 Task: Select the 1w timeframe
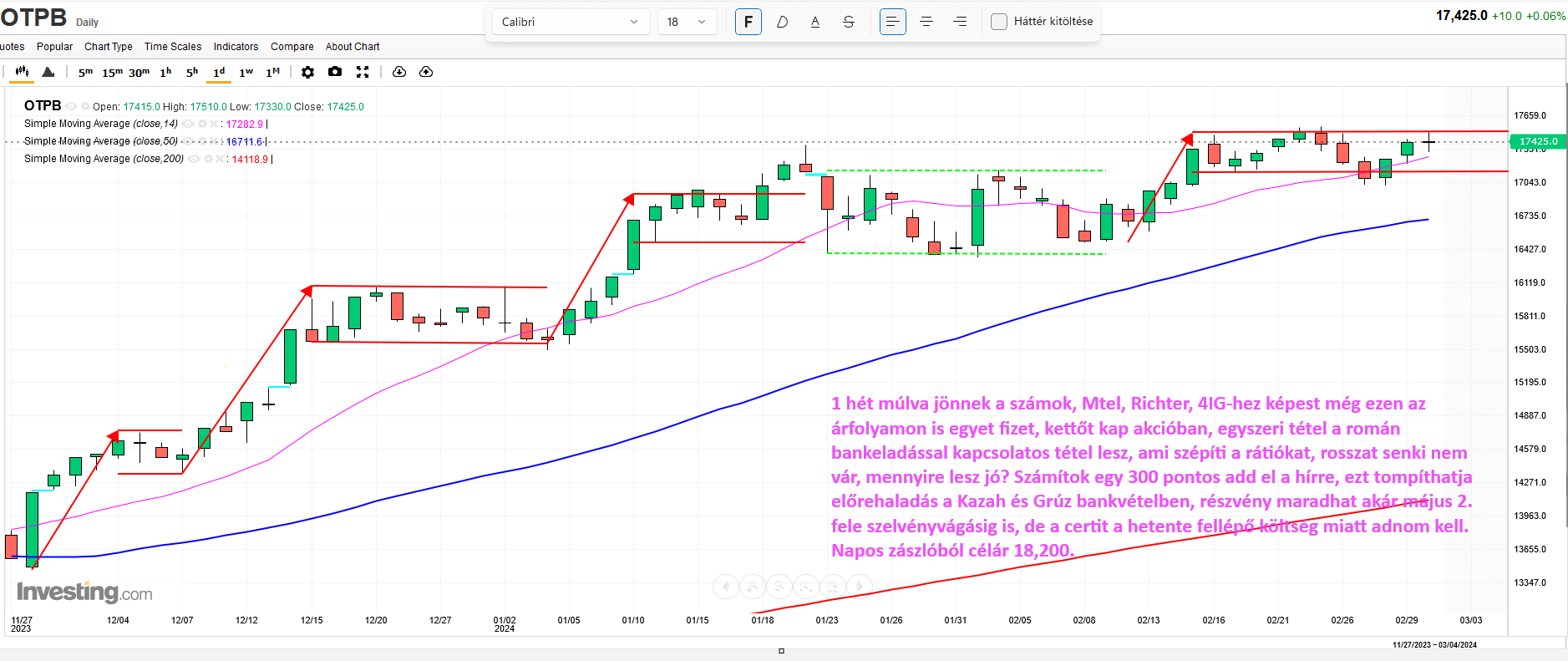246,72
